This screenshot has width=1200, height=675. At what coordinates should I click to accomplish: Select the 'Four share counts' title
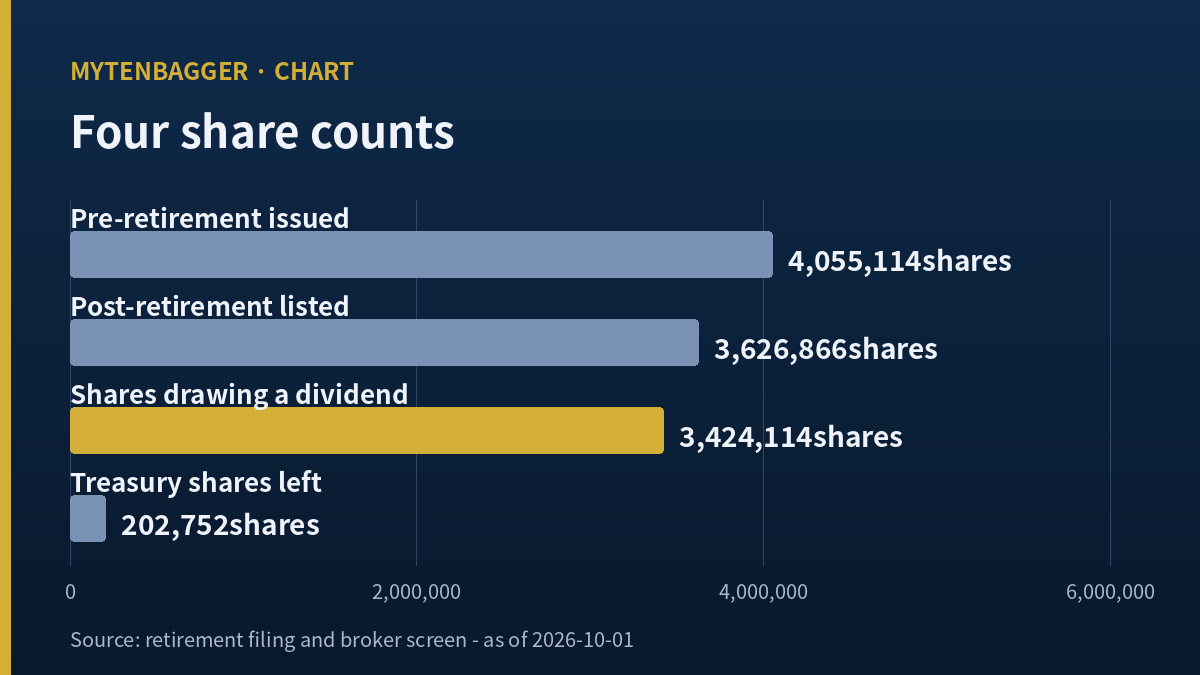pos(262,133)
